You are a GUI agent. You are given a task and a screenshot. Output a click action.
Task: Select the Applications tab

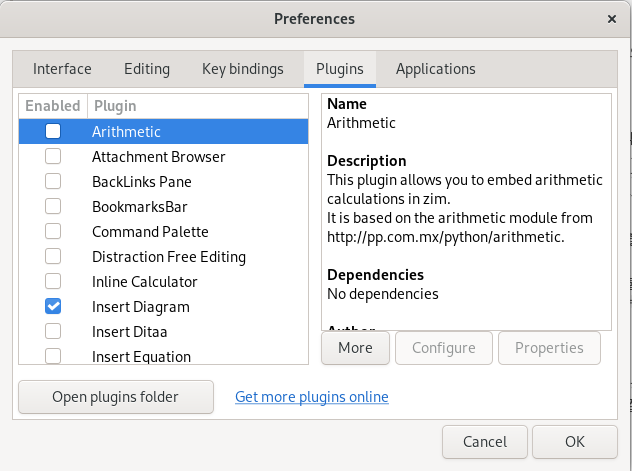pos(435,69)
